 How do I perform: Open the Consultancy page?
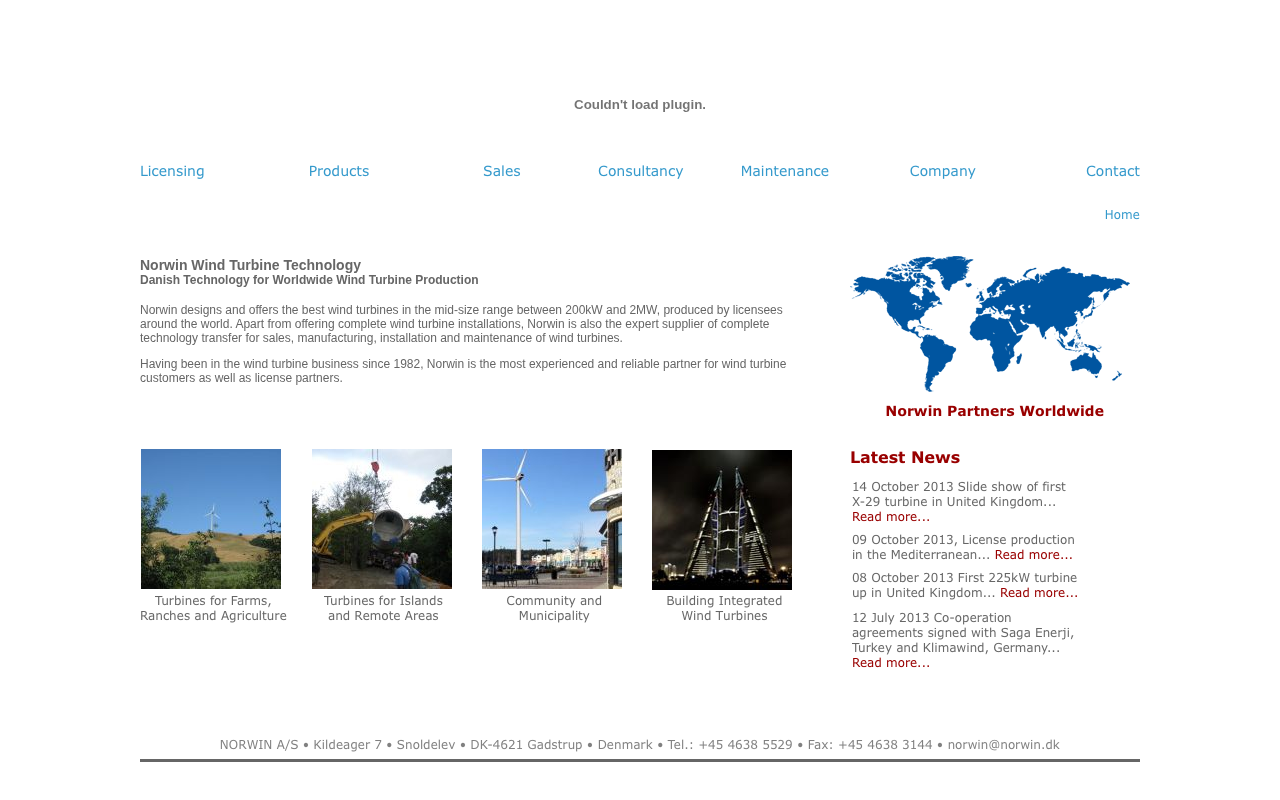pos(641,171)
